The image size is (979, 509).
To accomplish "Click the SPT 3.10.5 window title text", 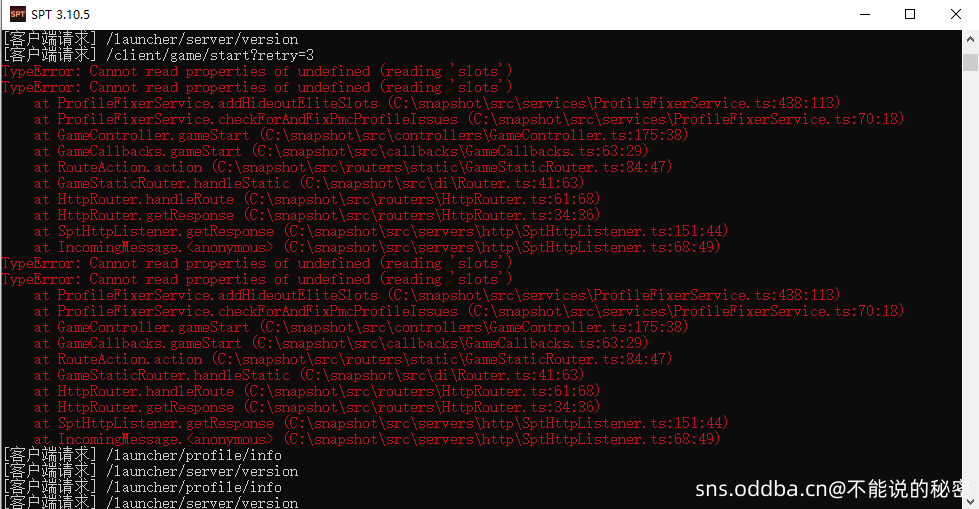I will click(61, 14).
